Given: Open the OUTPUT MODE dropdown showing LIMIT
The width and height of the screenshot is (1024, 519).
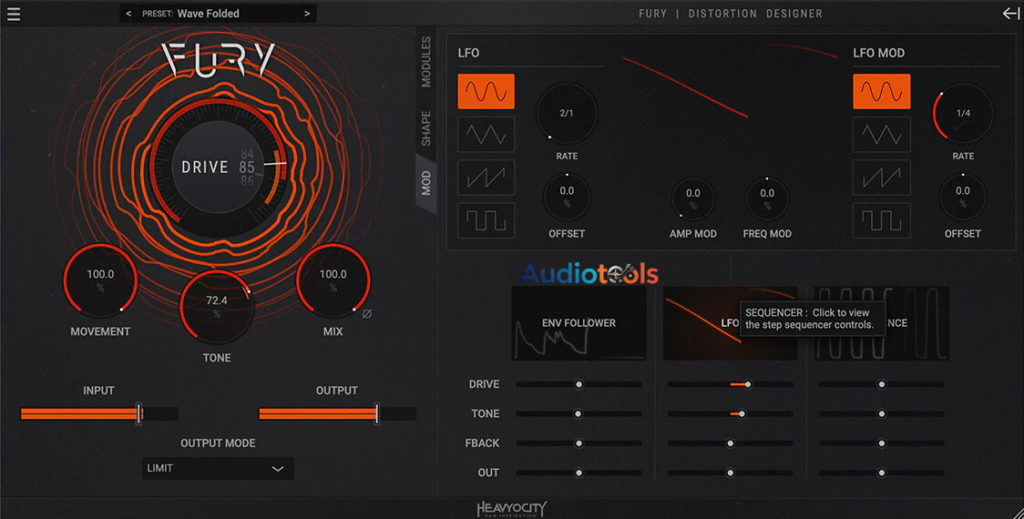Looking at the screenshot, I should 217,468.
